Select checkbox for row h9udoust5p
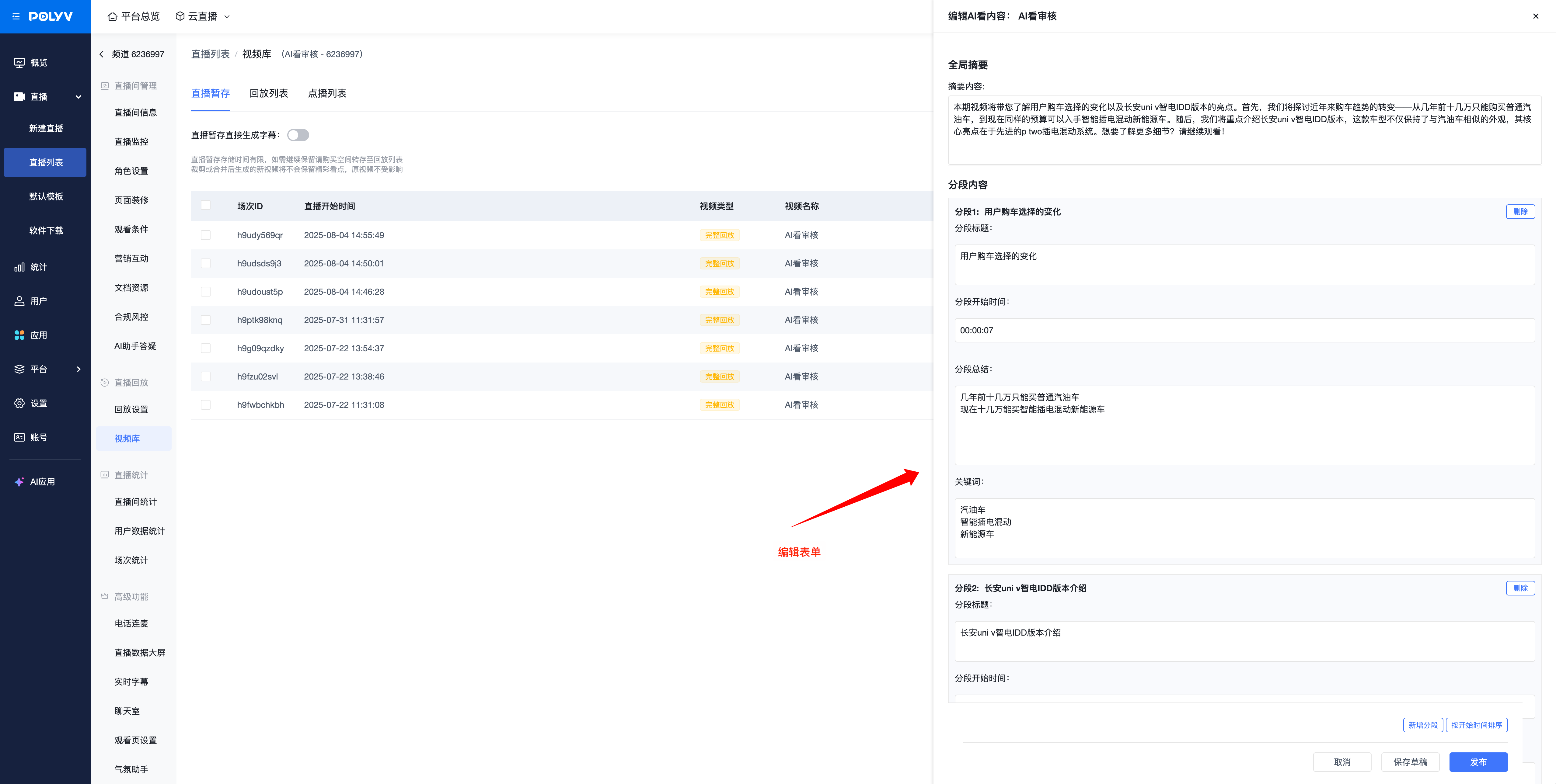 [x=205, y=292]
